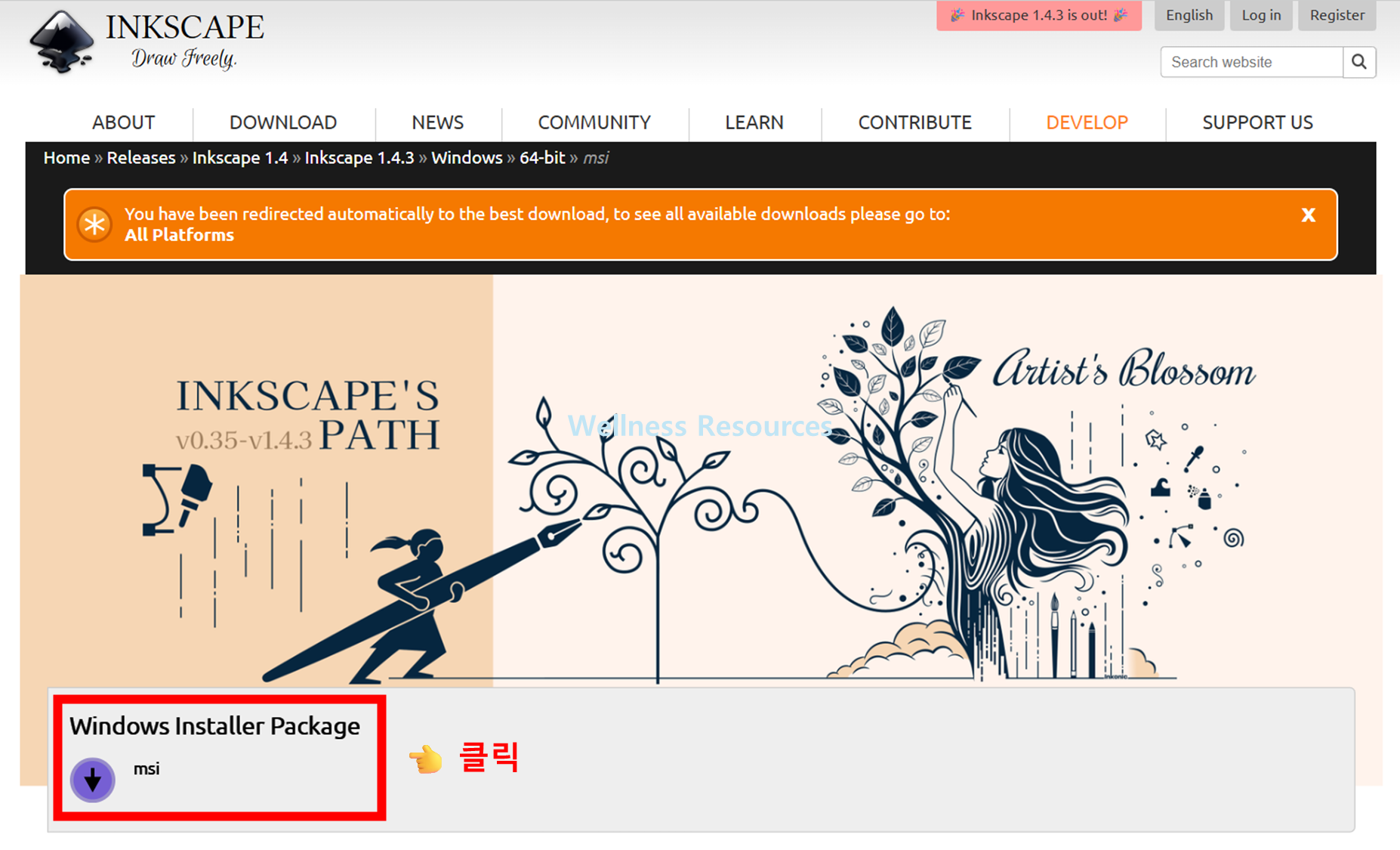Click the search magnifier button
Screen dimensions: 1400x850
click(1359, 62)
